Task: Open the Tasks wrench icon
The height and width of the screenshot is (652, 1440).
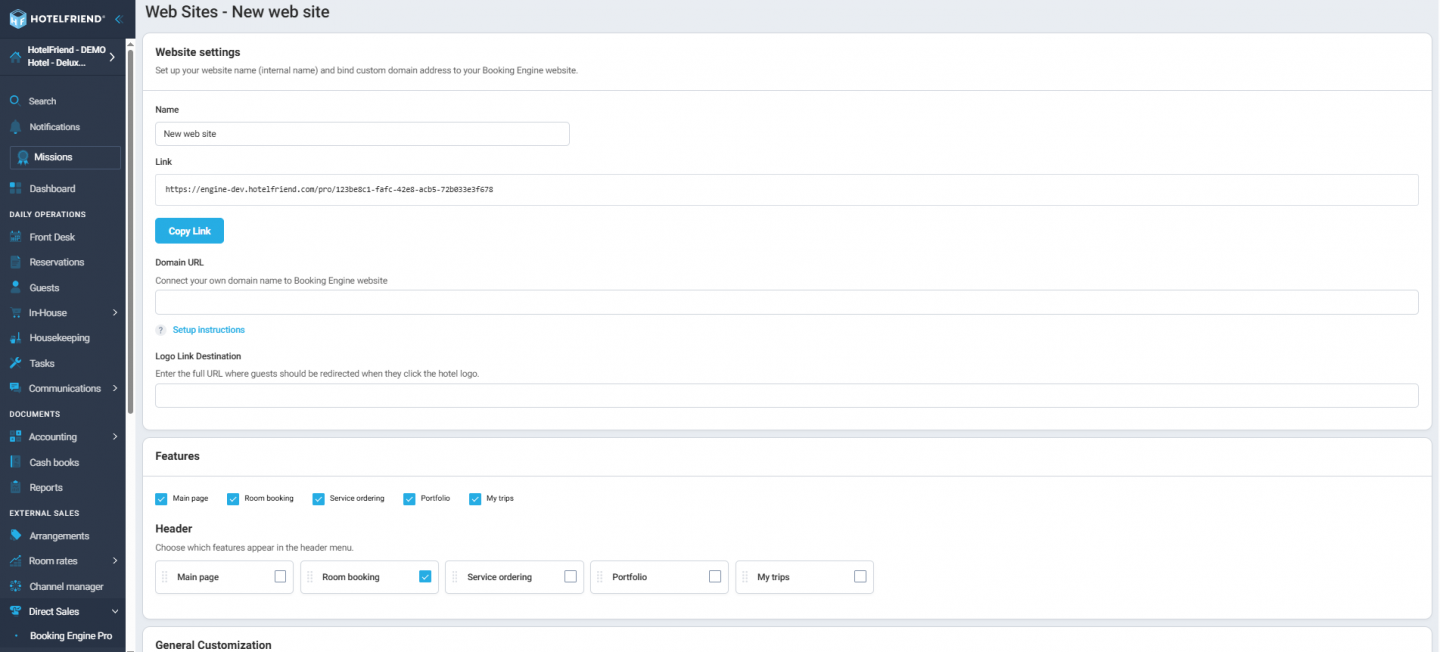Action: point(16,362)
